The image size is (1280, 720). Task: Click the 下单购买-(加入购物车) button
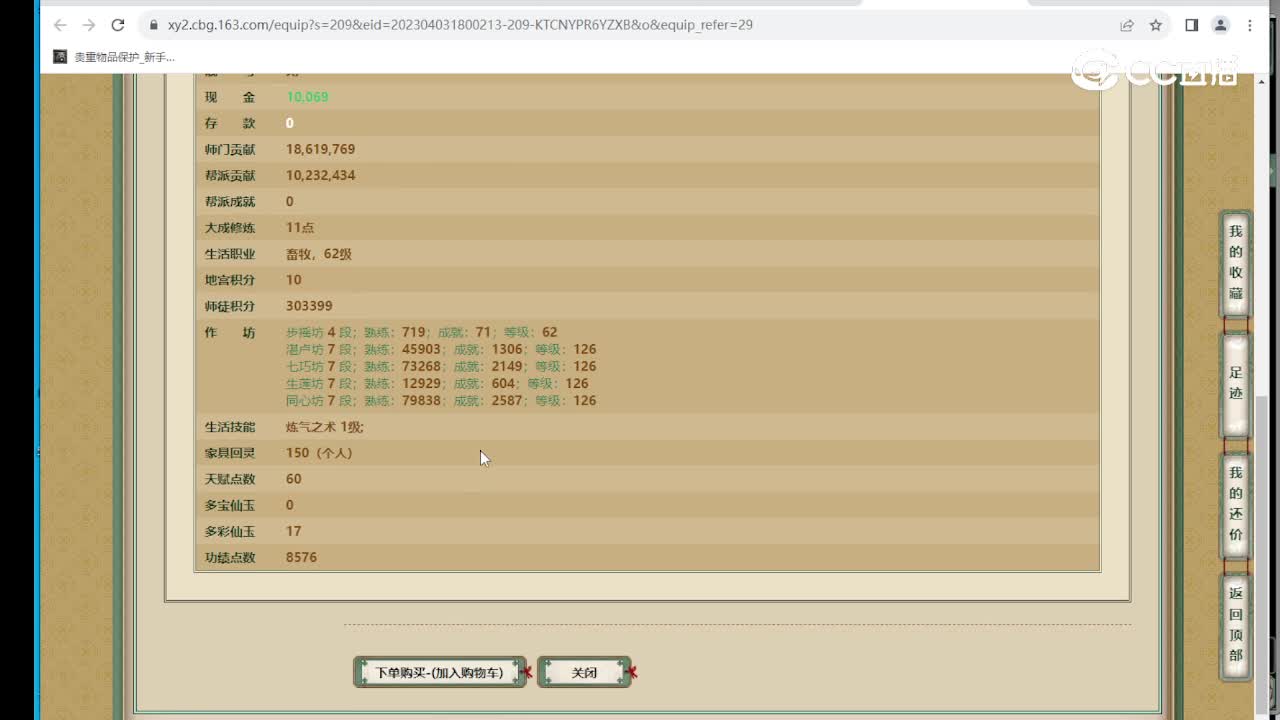(x=439, y=673)
